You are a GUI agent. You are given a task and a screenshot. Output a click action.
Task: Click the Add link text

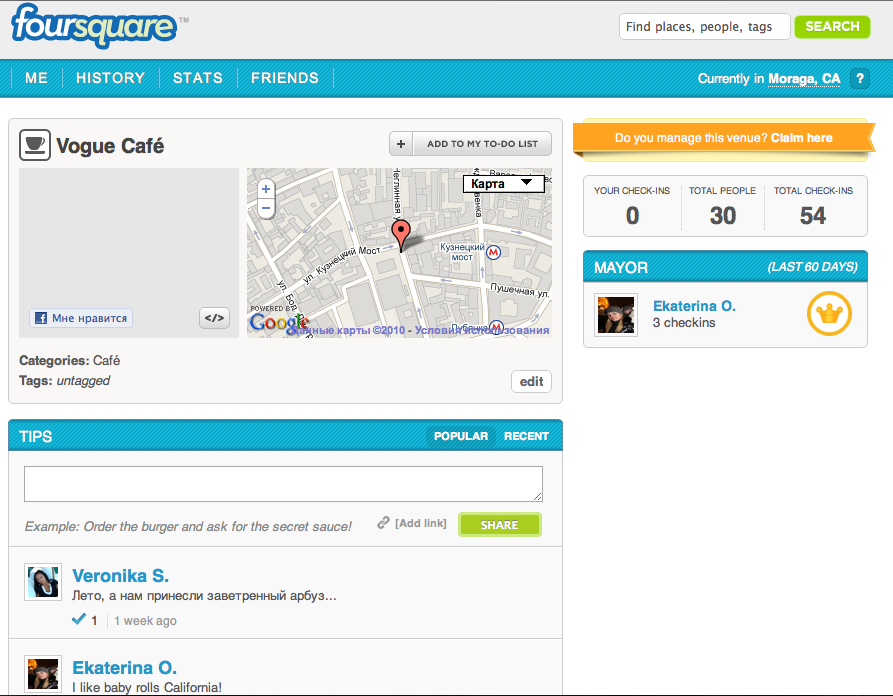(421, 523)
